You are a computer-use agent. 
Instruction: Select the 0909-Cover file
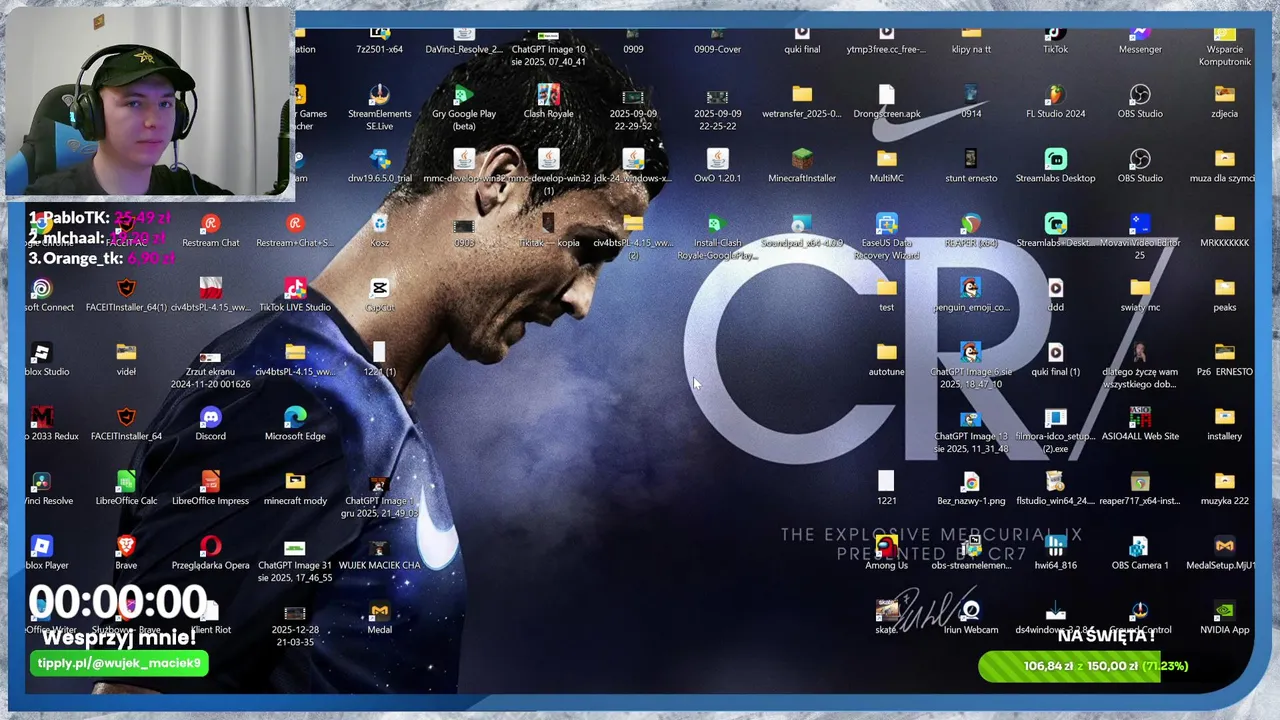point(717,40)
